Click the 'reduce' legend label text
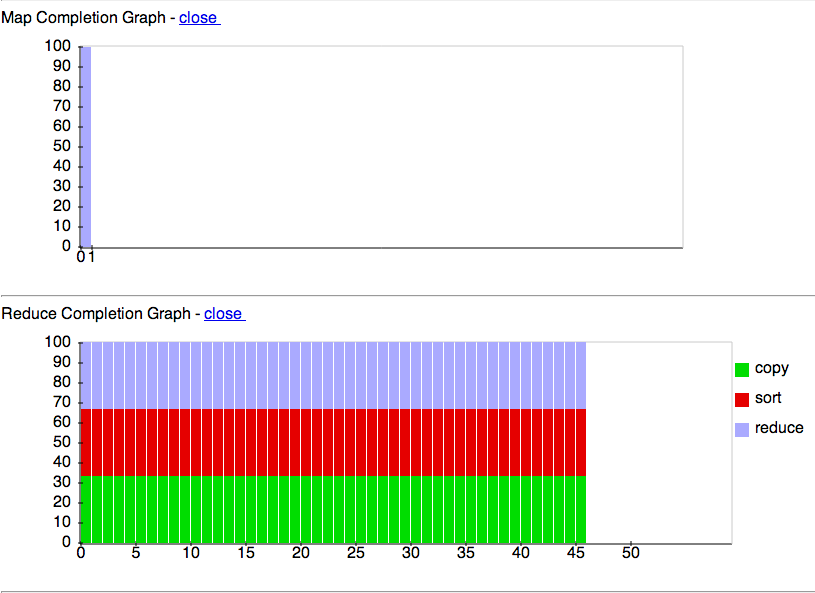 click(x=779, y=428)
